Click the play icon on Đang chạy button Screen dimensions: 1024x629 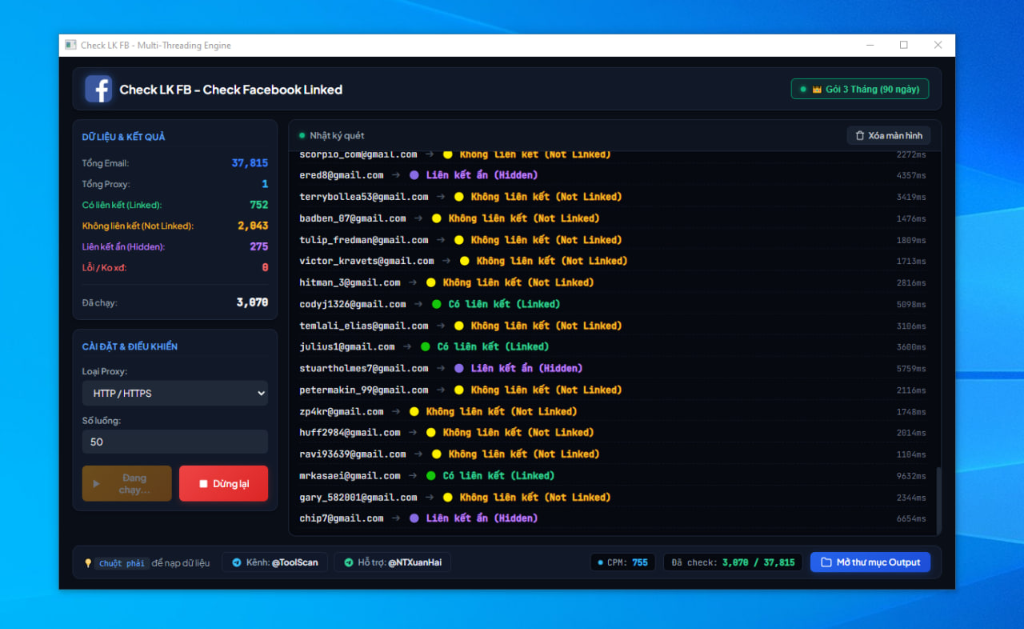click(96, 483)
